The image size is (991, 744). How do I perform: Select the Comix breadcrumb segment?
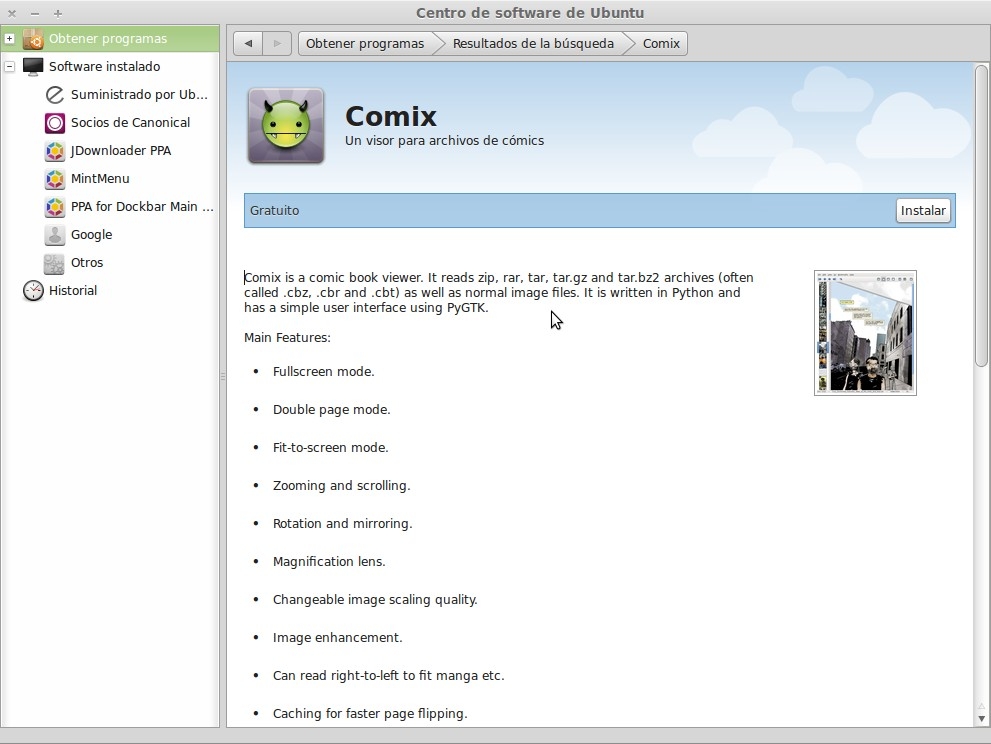point(661,44)
